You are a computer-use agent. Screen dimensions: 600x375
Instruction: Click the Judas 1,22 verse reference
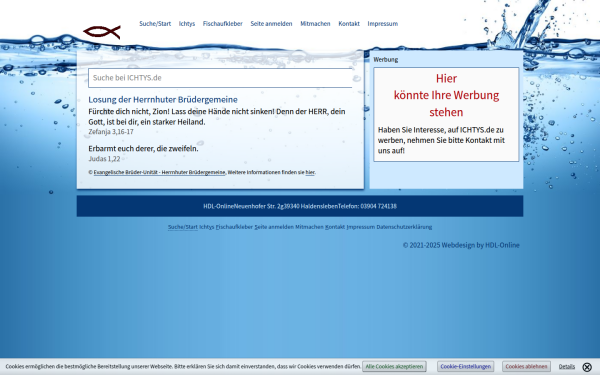pyautogui.click(x=104, y=159)
